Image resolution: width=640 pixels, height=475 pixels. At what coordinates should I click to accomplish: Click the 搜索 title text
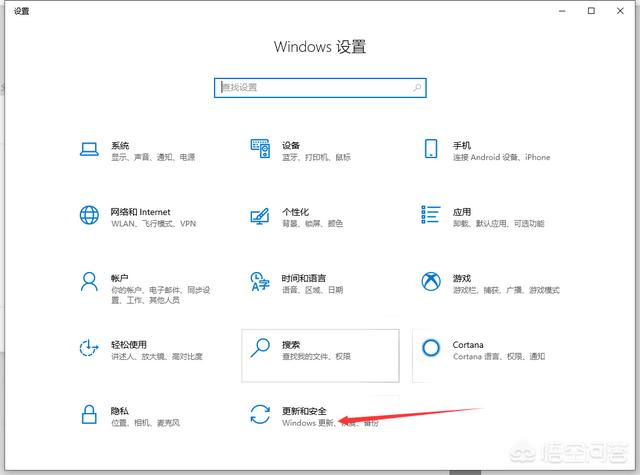291,345
